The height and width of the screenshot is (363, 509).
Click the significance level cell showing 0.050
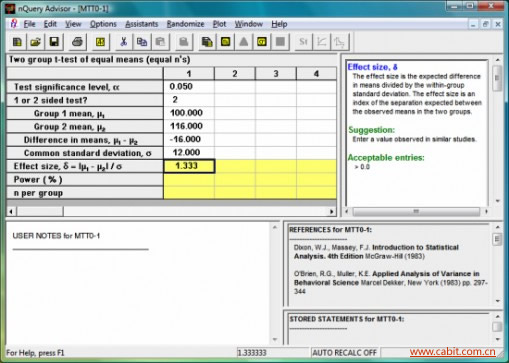pyautogui.click(x=189, y=87)
